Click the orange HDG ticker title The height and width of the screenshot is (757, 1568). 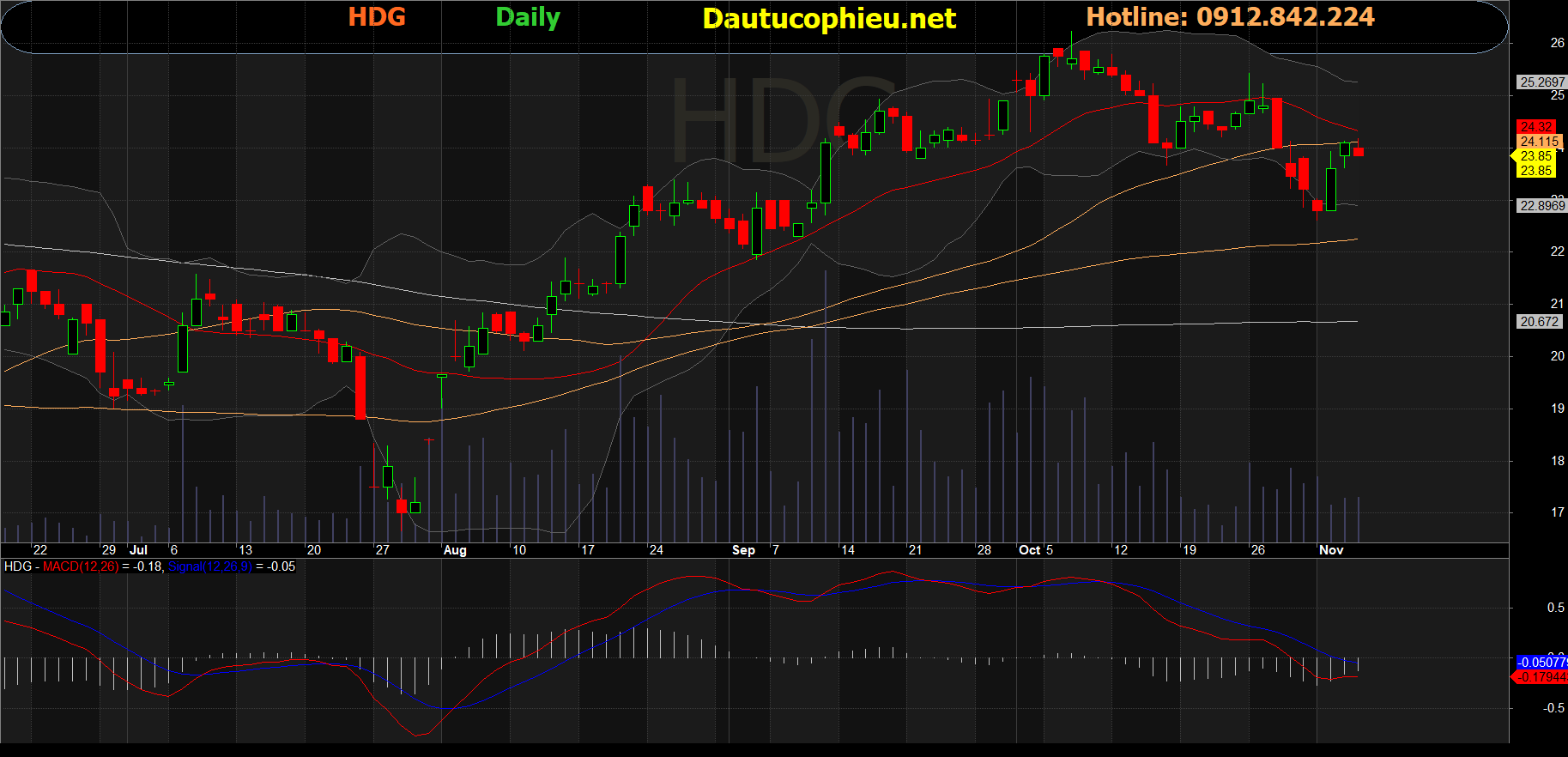tap(377, 17)
